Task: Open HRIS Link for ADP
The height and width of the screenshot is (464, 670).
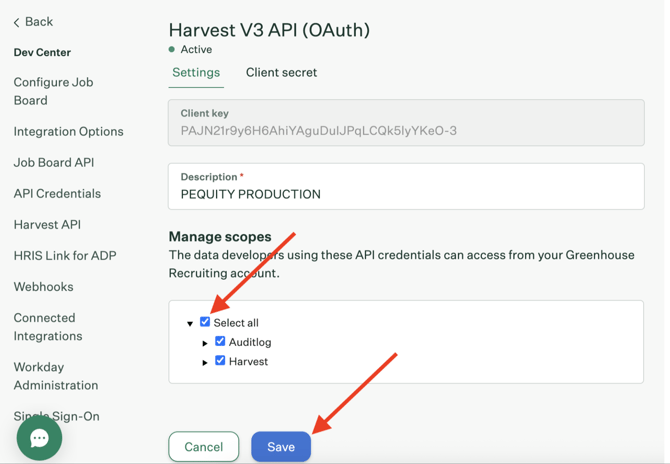Action: tap(65, 255)
